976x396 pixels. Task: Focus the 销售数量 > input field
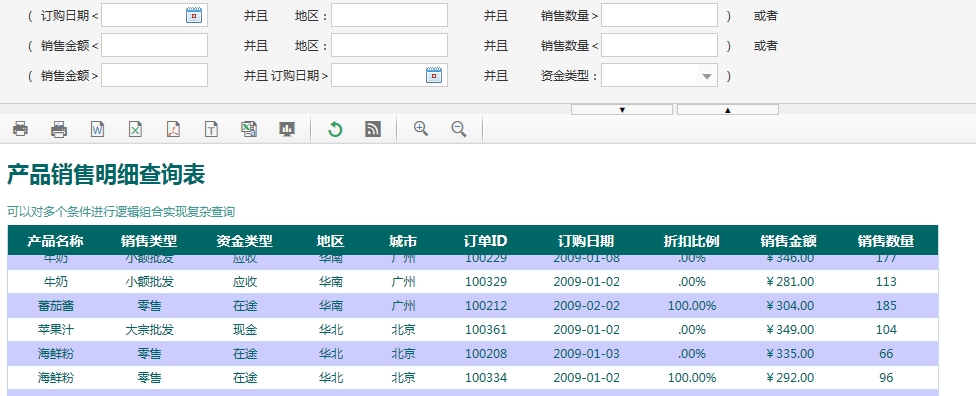pos(659,16)
